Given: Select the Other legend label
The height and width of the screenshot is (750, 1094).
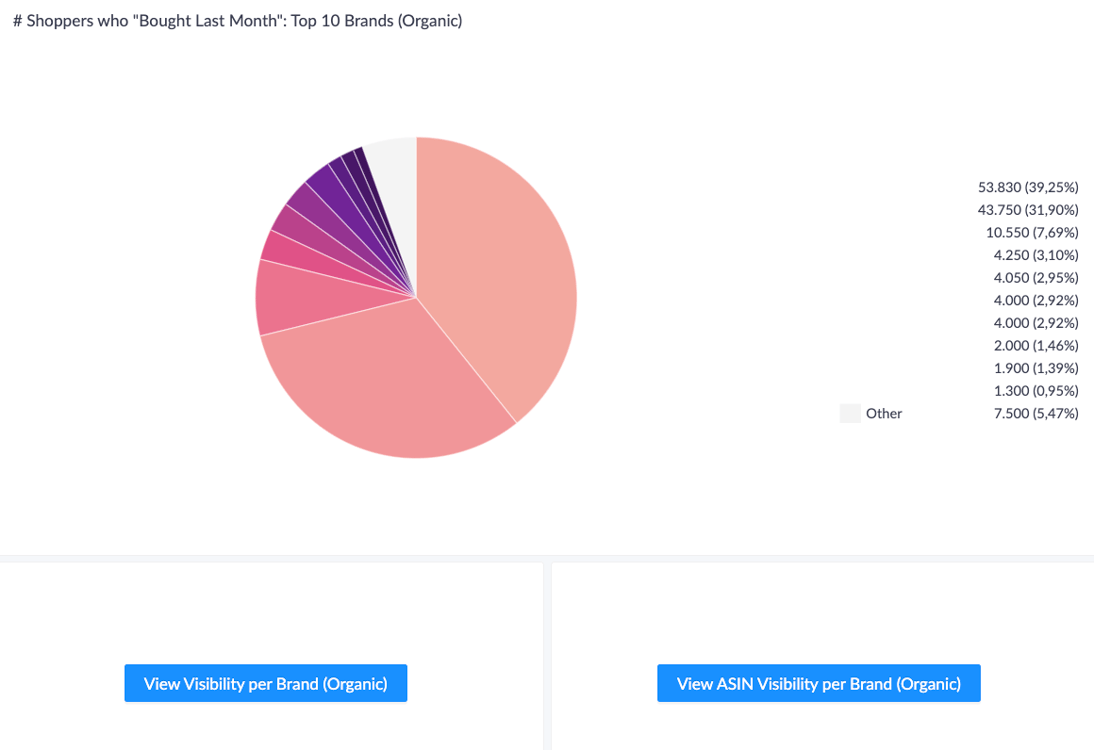Looking at the screenshot, I should click(884, 413).
